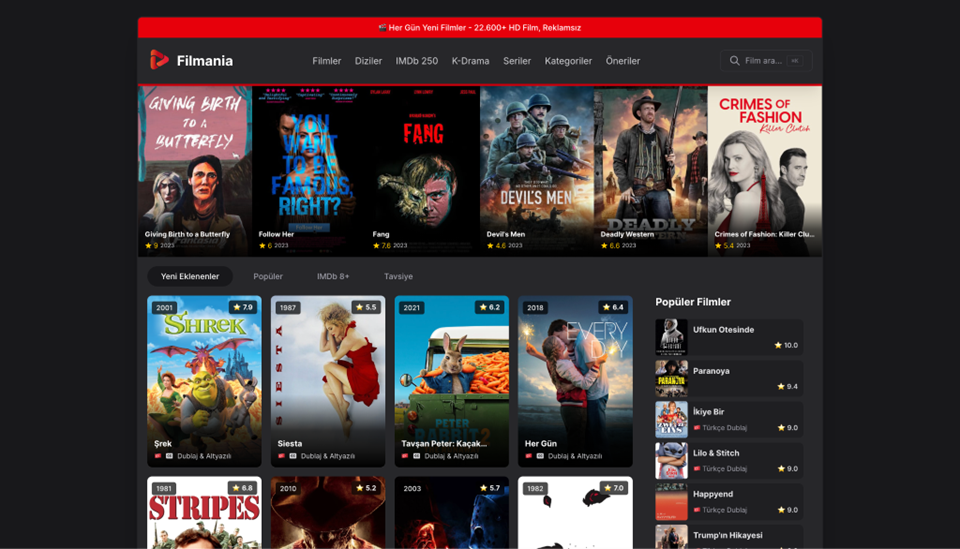The image size is (960, 549).
Task: Open the Devil's Men featured poster
Action: coord(537,170)
